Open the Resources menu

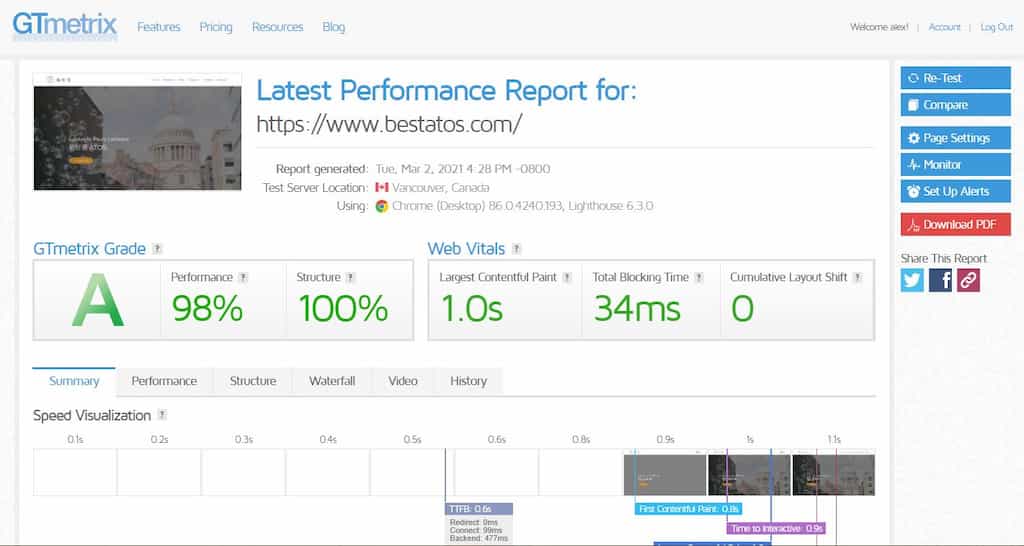coord(278,27)
